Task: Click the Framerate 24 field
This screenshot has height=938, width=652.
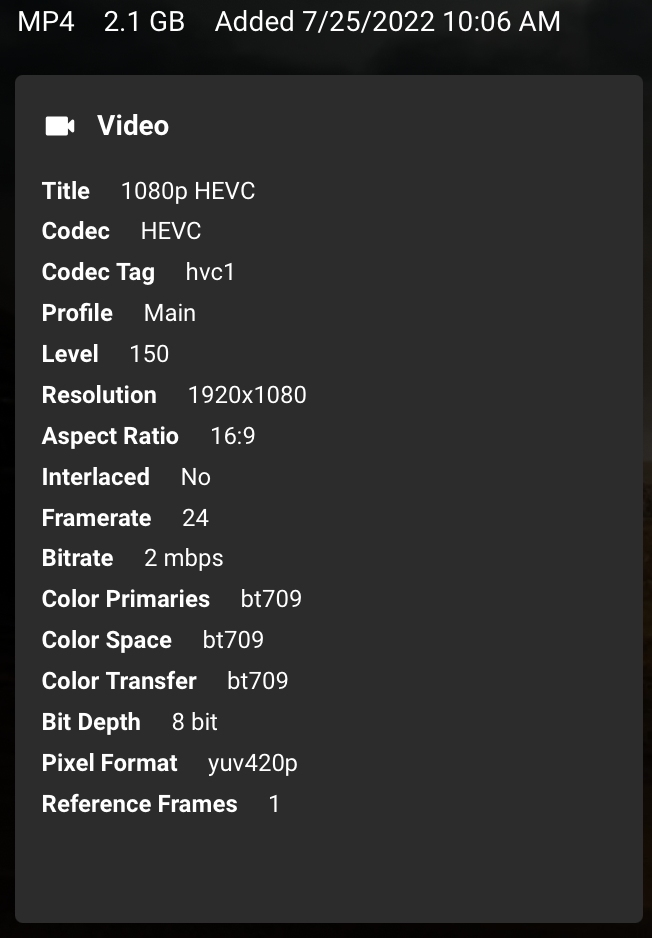Action: [x=196, y=518]
